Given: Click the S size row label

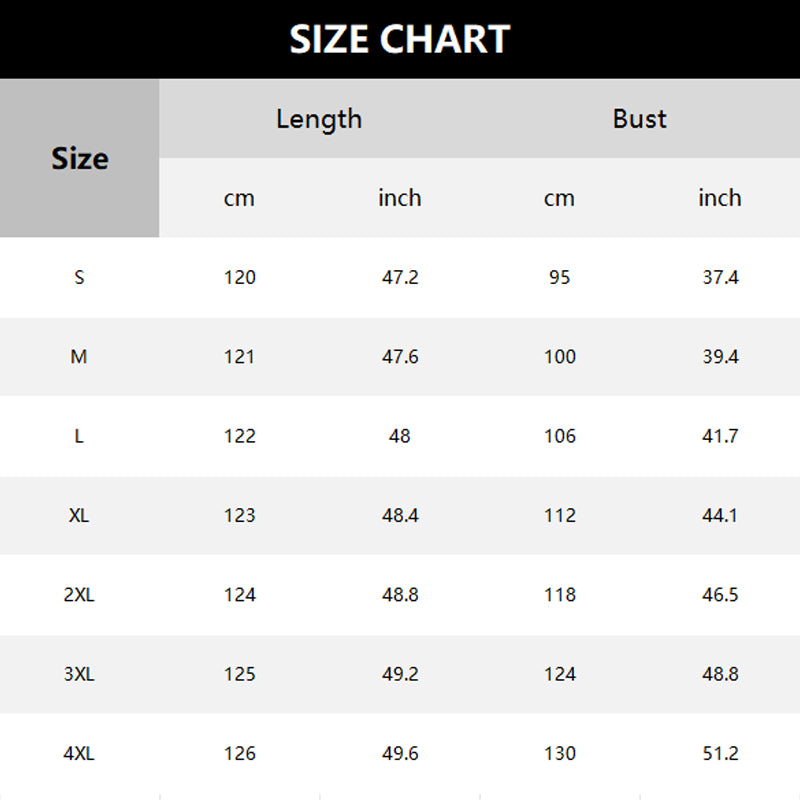Looking at the screenshot, I should coord(80,277).
